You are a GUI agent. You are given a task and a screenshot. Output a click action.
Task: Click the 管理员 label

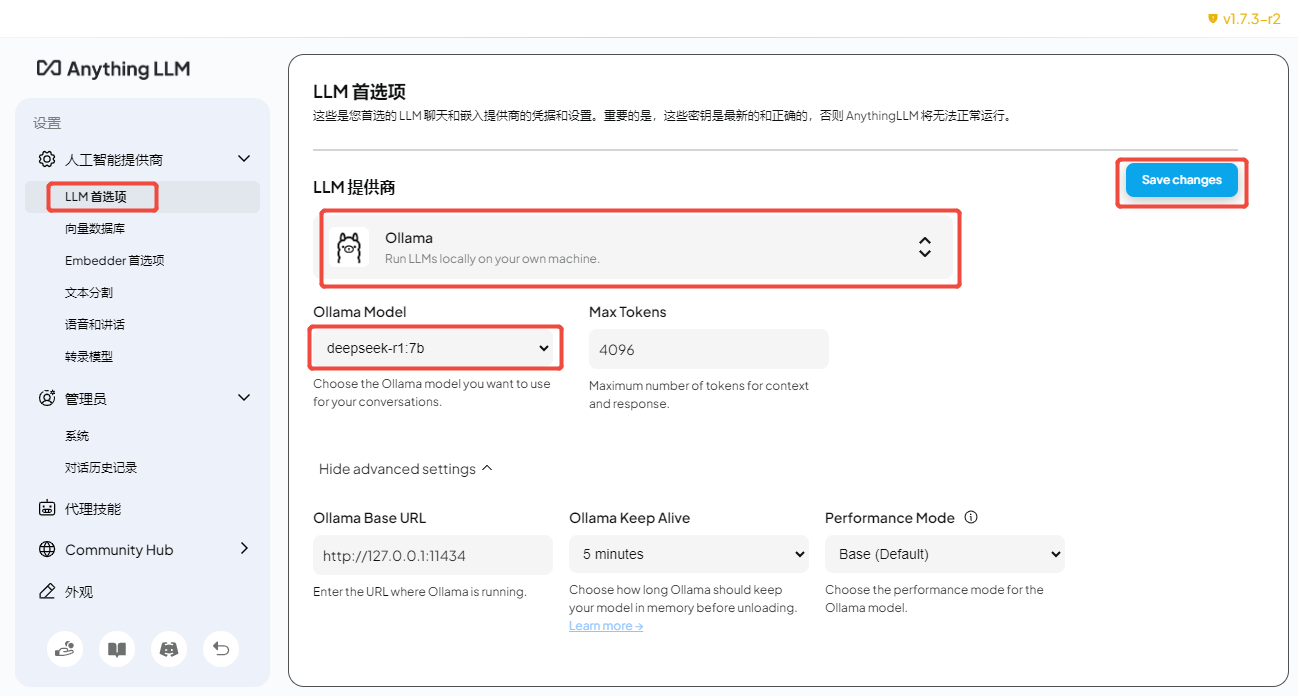coord(86,399)
